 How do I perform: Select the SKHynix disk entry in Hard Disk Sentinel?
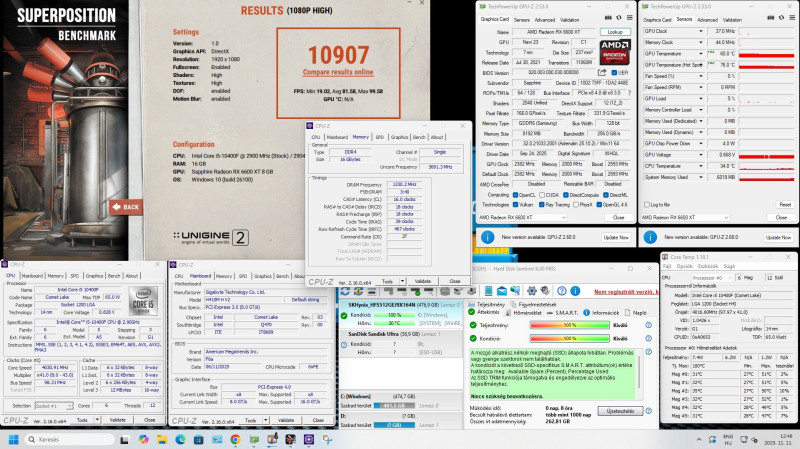point(401,314)
